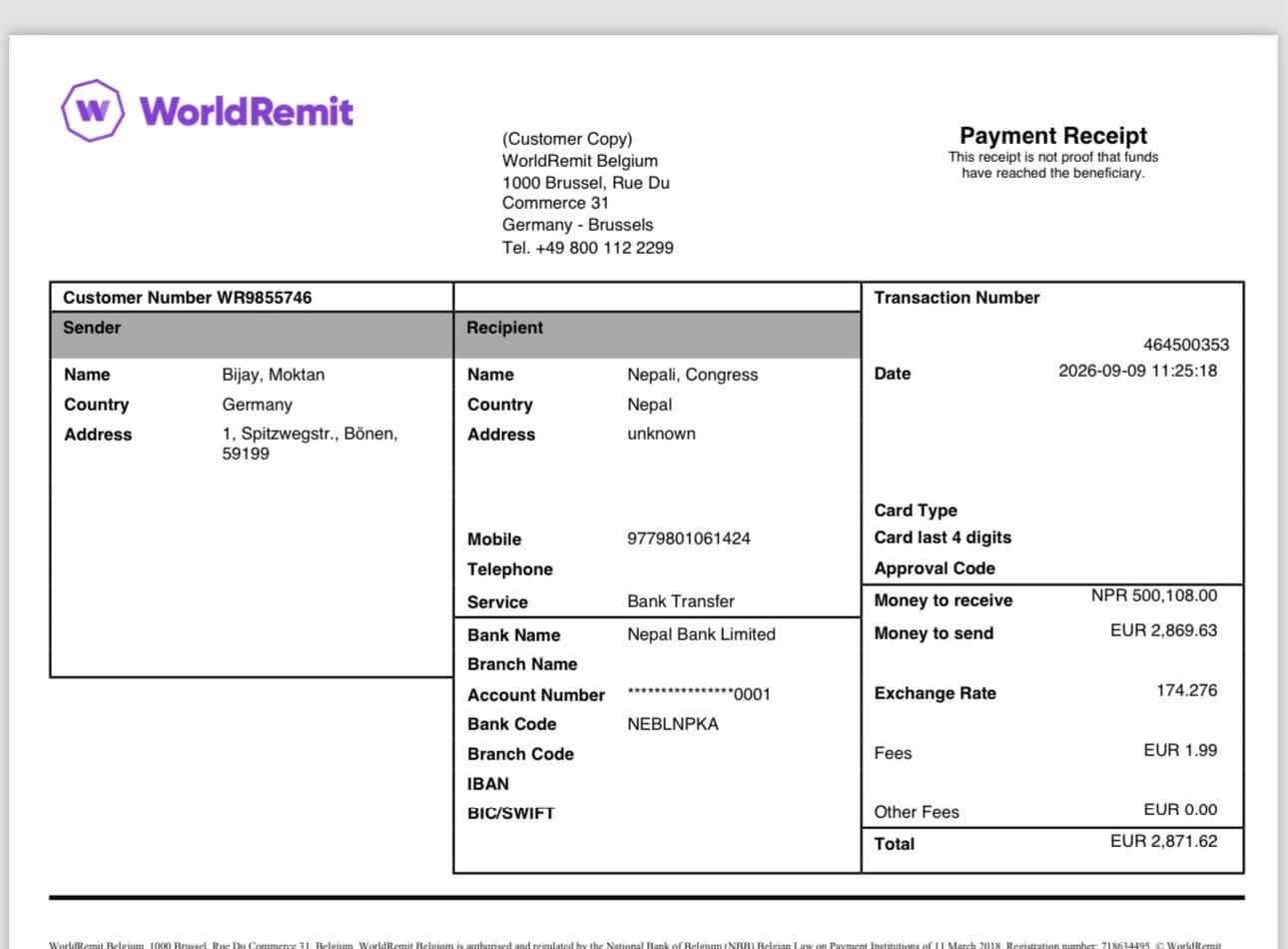Viewport: 1288px width, 949px height.
Task: Select fee amount 'EUR 1.99'
Action: (x=1181, y=750)
